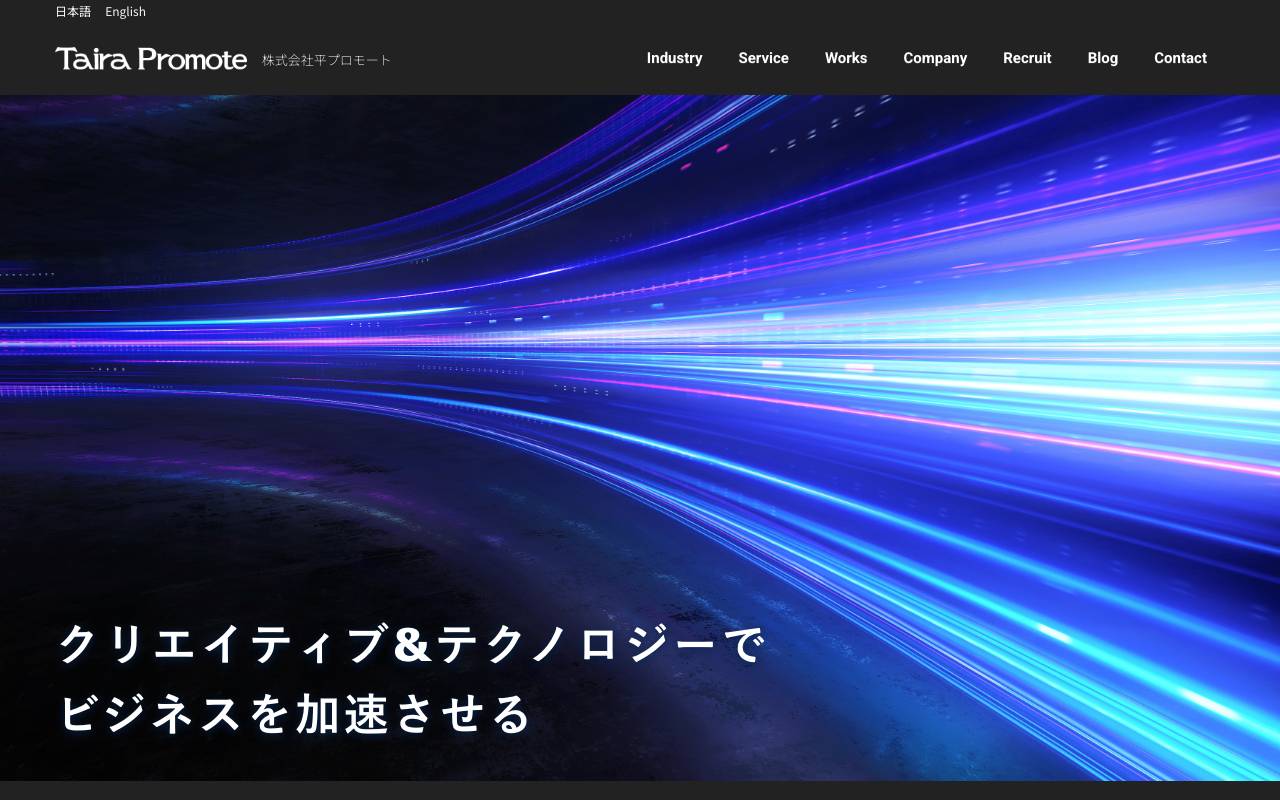Image resolution: width=1280 pixels, height=800 pixels.
Task: Open the Blog page
Action: click(1103, 58)
